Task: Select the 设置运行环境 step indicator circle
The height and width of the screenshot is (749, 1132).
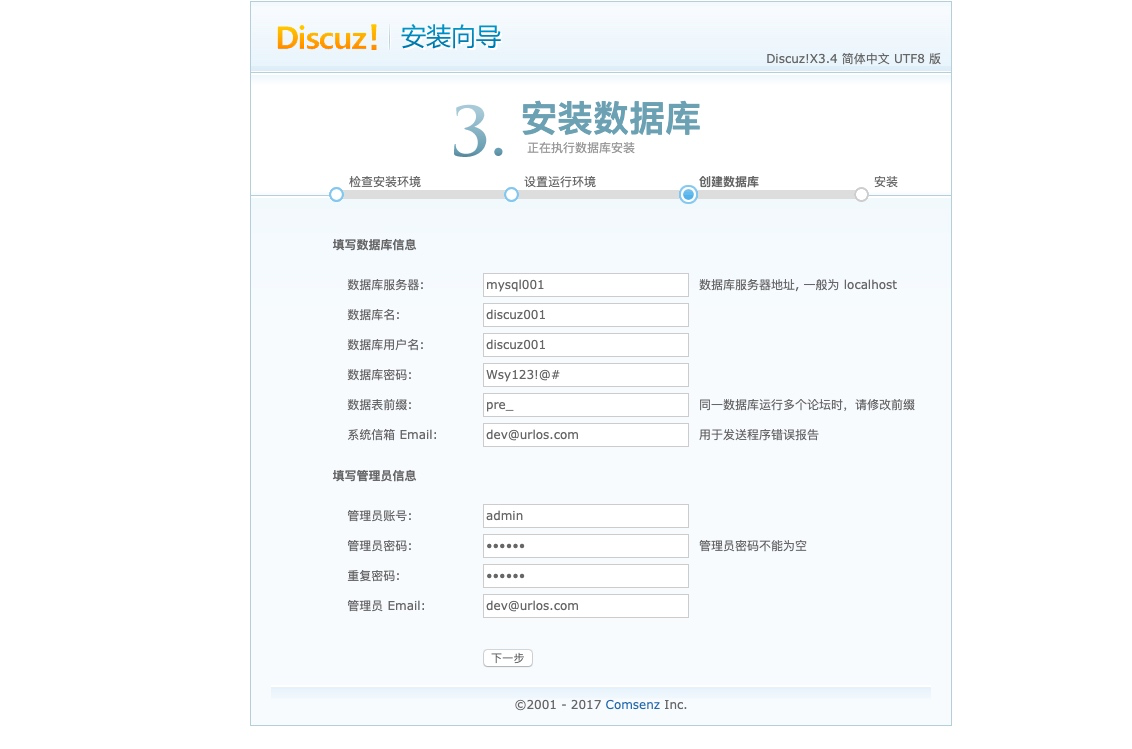Action: [512, 194]
